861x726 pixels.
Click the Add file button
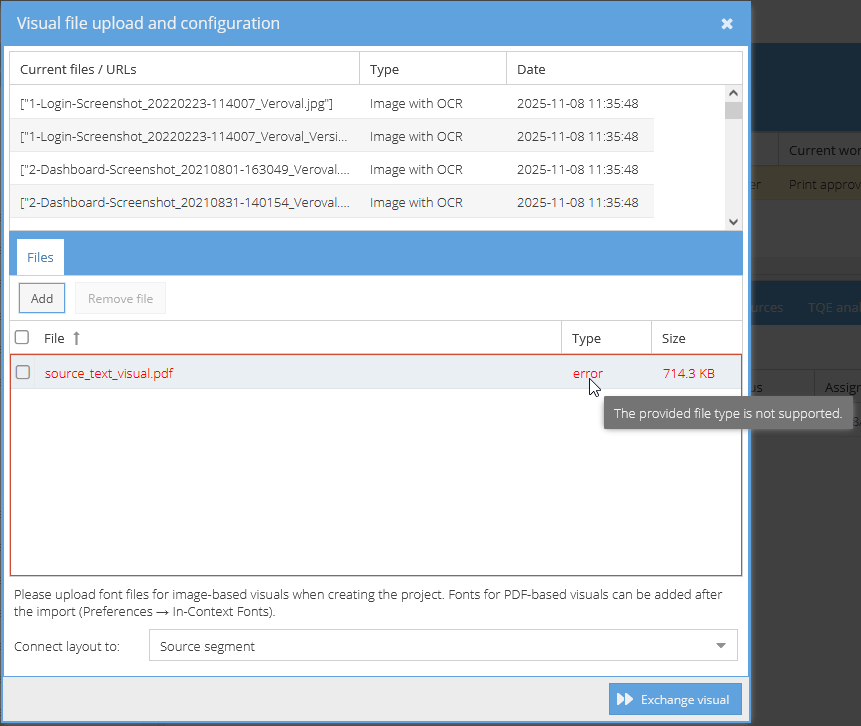pyautogui.click(x=42, y=298)
